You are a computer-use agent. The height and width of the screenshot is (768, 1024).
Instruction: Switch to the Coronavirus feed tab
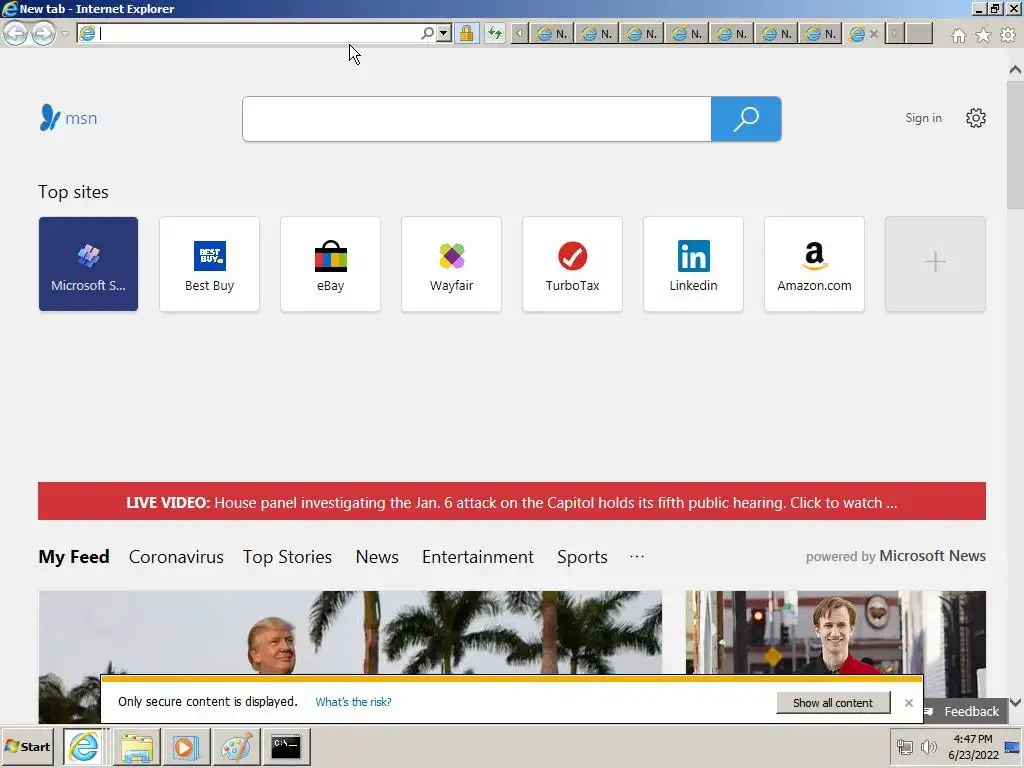pyautogui.click(x=176, y=557)
